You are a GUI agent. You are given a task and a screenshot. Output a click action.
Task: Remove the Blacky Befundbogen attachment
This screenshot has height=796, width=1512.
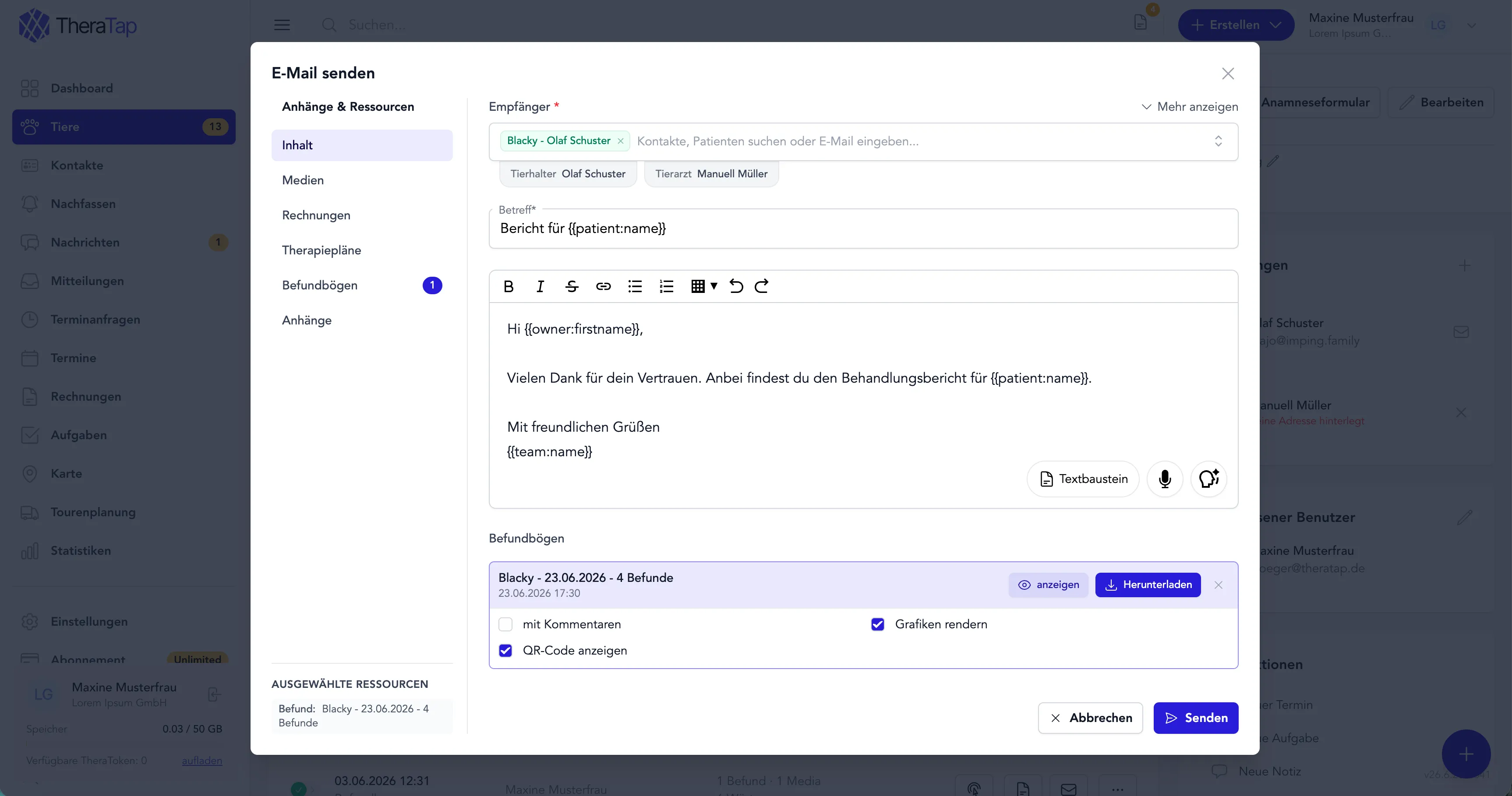point(1219,585)
